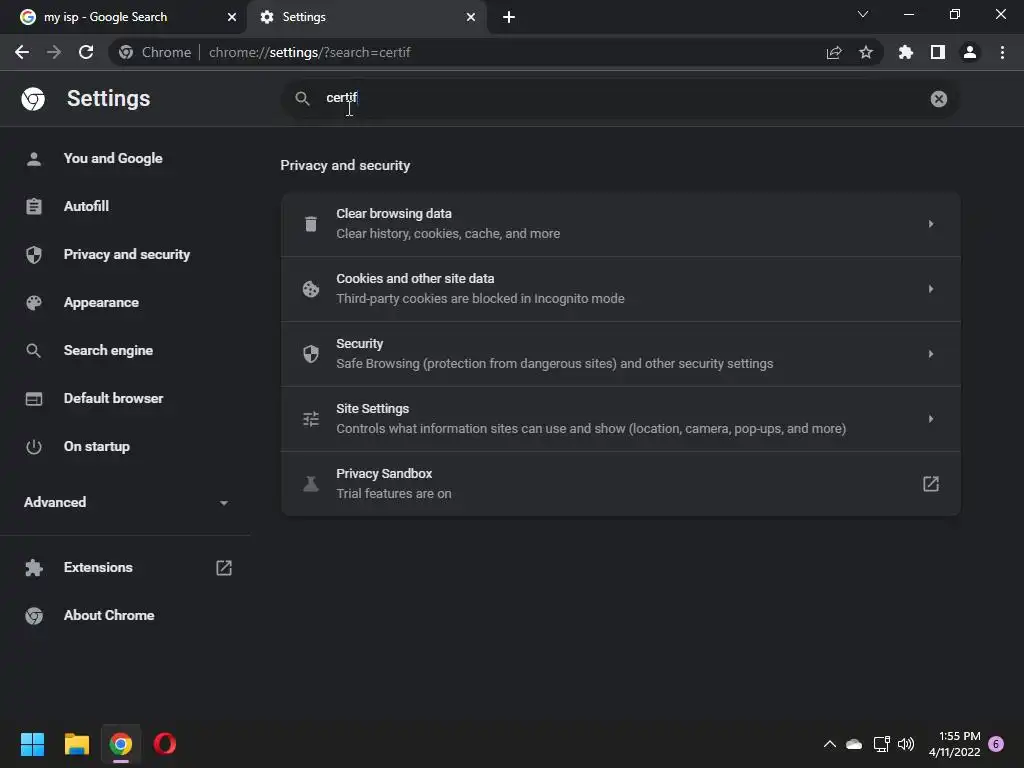Launch Opera from the taskbar
The image size is (1024, 768).
tap(165, 744)
